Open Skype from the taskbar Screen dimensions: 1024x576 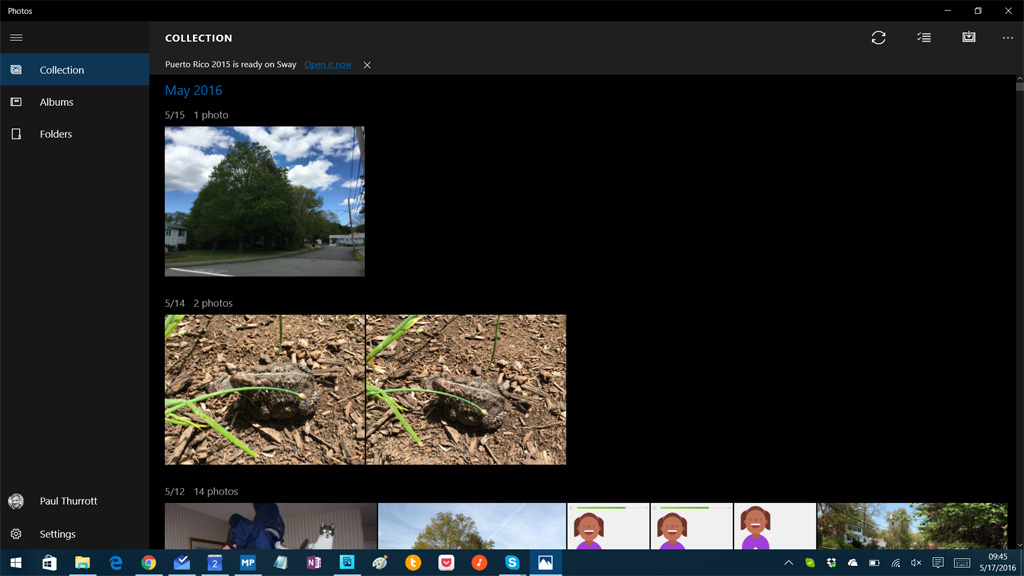512,562
